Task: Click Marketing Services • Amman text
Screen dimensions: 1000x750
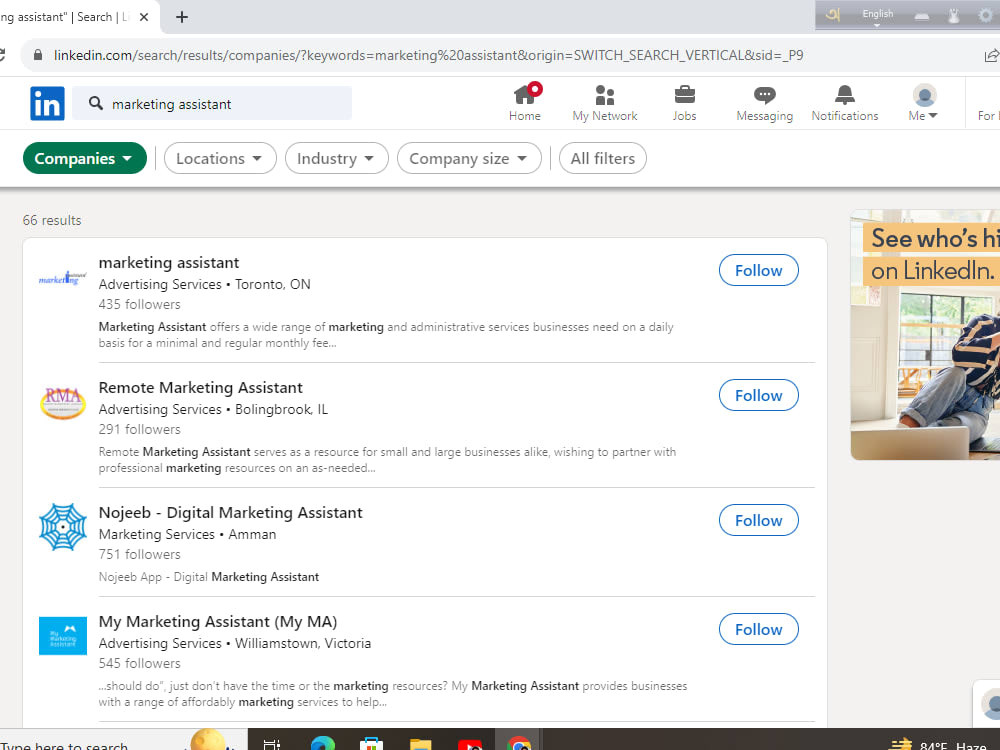Action: pos(187,534)
